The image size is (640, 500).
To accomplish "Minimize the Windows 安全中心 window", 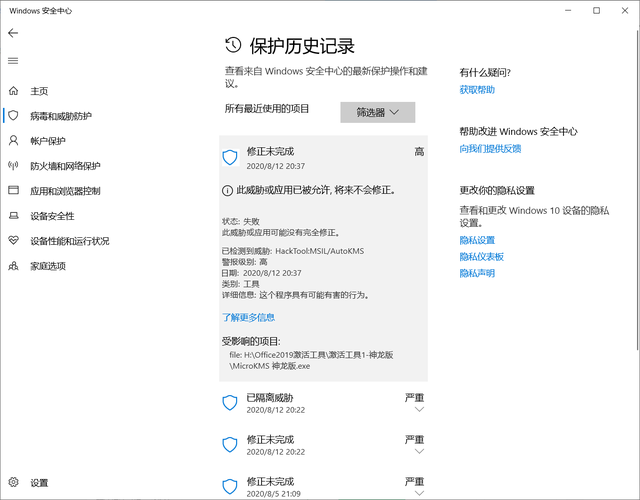I will point(568,11).
